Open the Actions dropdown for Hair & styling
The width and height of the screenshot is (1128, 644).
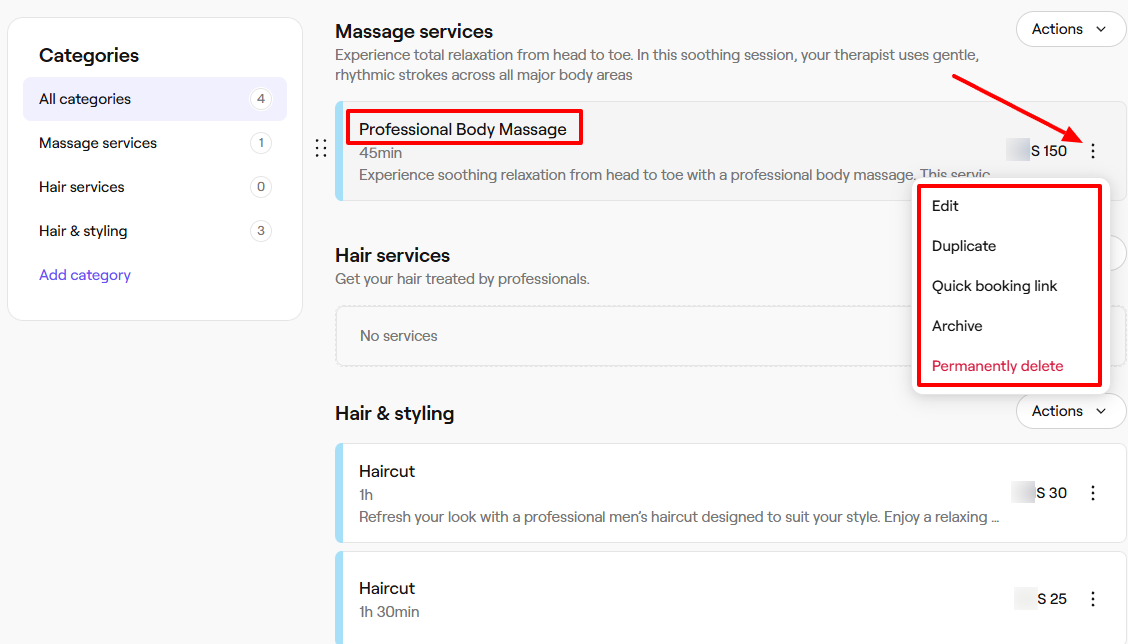point(1070,411)
